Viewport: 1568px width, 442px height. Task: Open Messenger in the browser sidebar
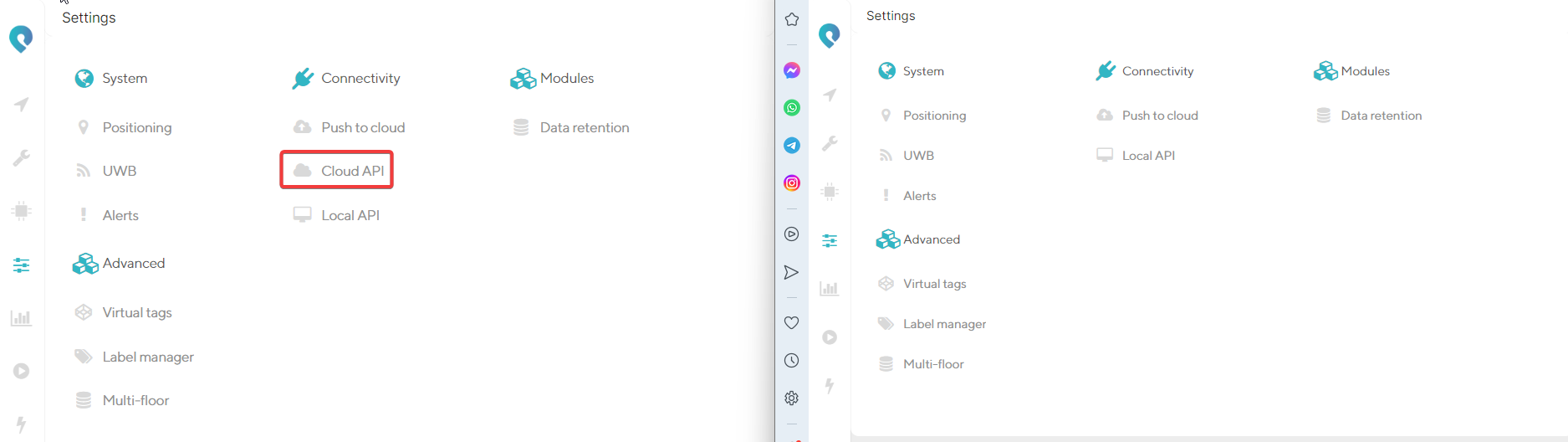792,70
